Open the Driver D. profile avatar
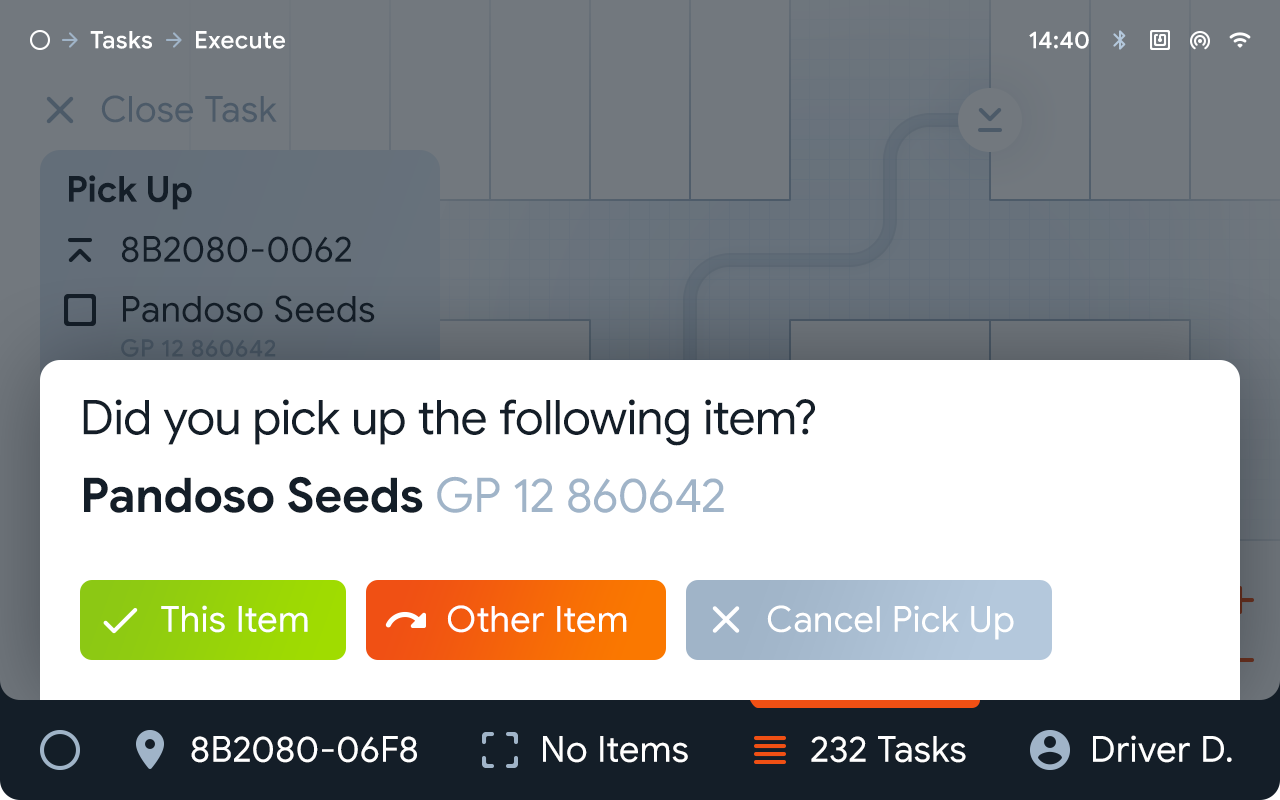 (x=1050, y=750)
